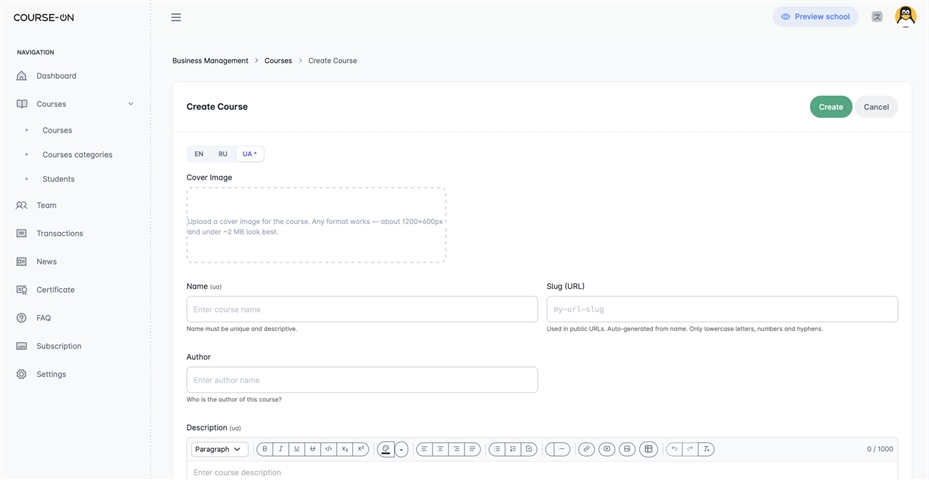Insert a video embed in the description
Viewport: 929px width, 480px height.
607,449
